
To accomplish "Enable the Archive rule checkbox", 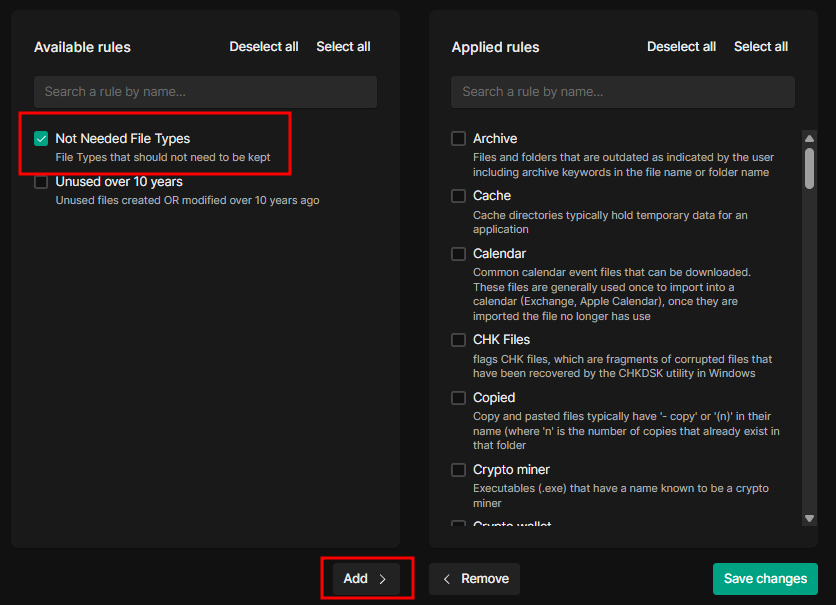I will (x=458, y=139).
